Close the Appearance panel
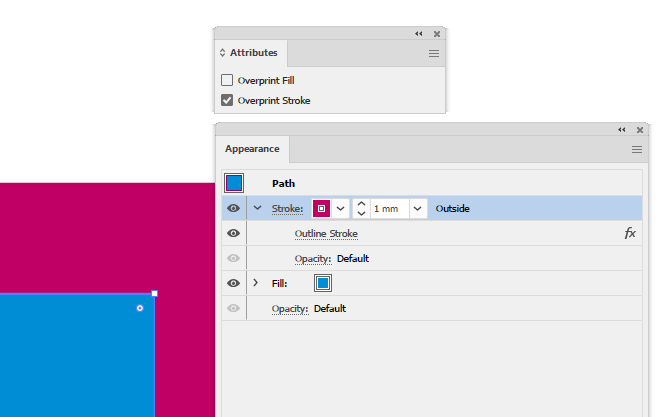The width and height of the screenshot is (662, 417). (x=639, y=130)
